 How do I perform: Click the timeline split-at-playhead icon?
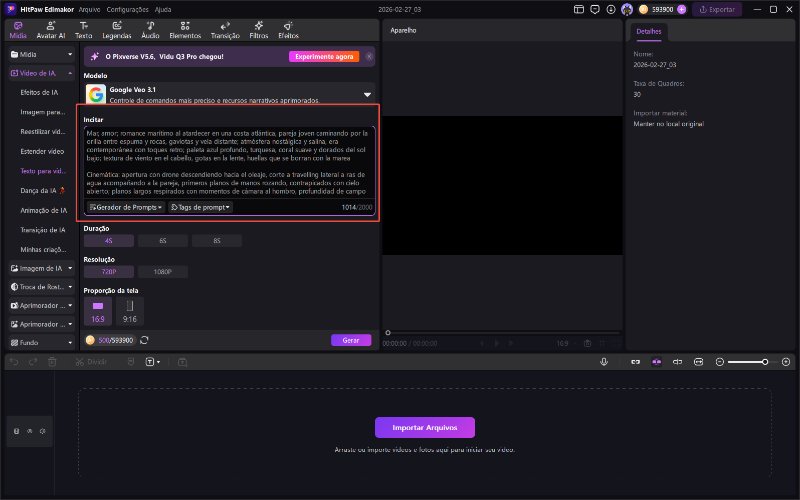pyautogui.click(x=678, y=362)
